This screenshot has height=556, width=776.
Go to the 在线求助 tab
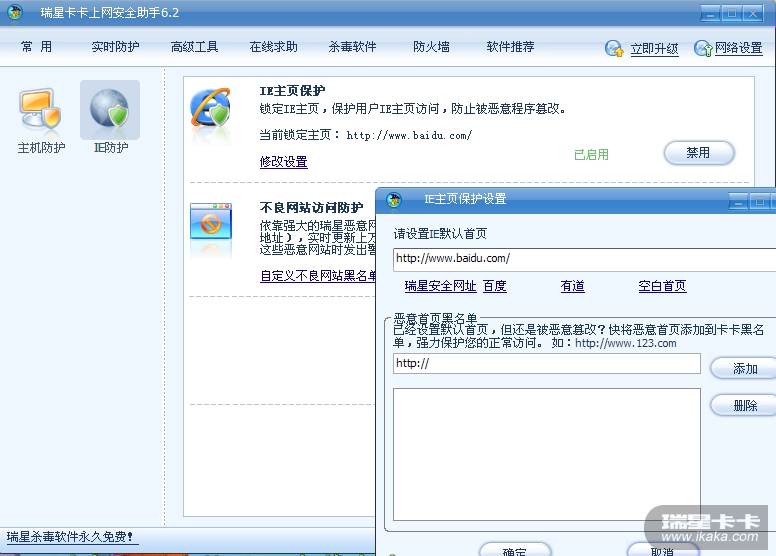[274, 47]
